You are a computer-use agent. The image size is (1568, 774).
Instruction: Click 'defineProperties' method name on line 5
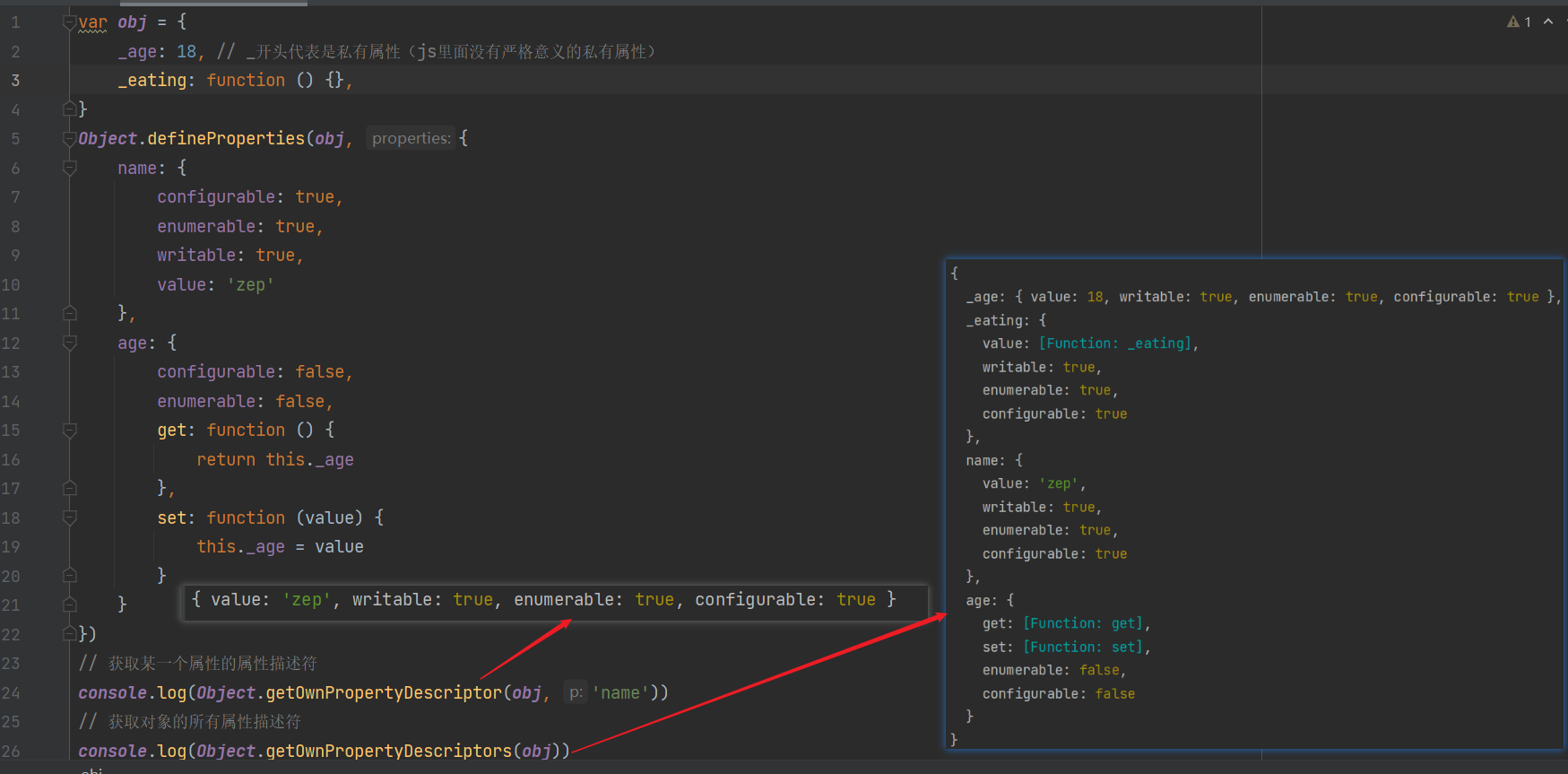(x=226, y=139)
